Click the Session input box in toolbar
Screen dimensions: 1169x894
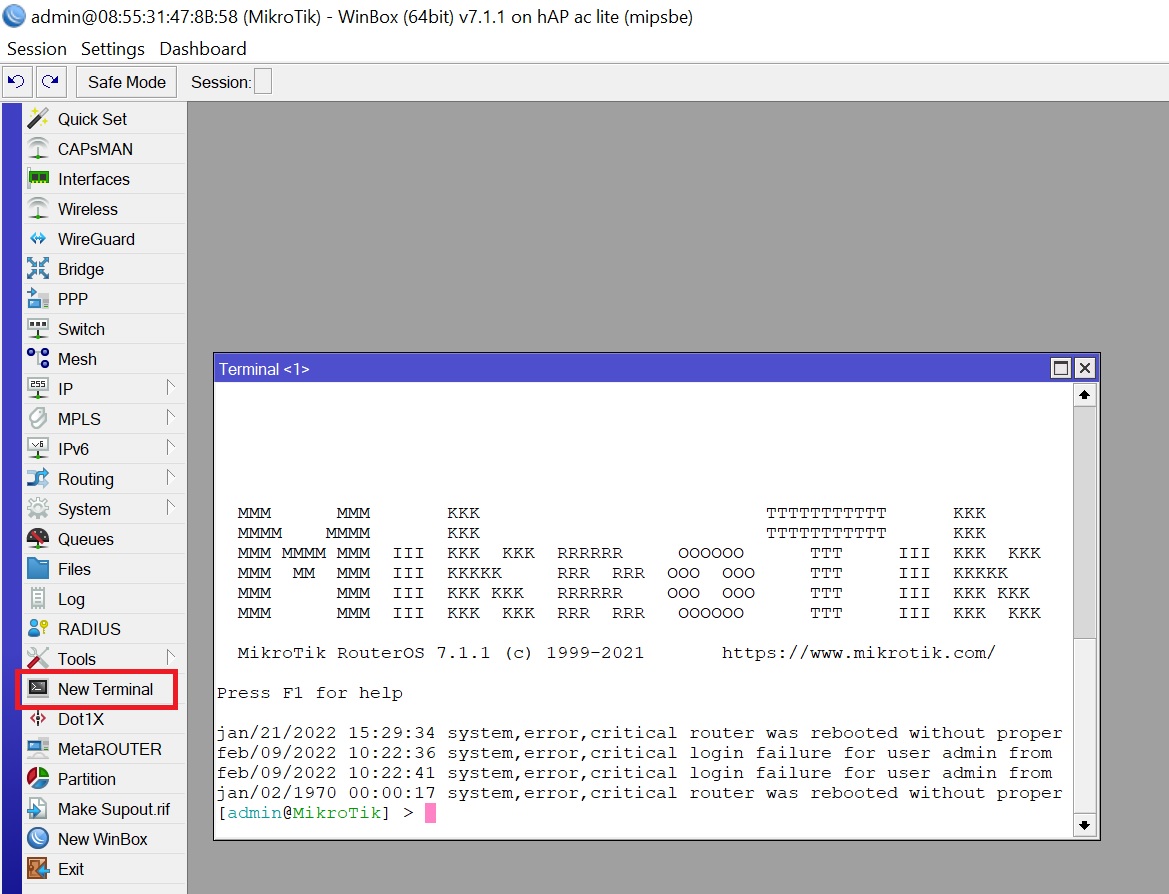click(x=262, y=82)
